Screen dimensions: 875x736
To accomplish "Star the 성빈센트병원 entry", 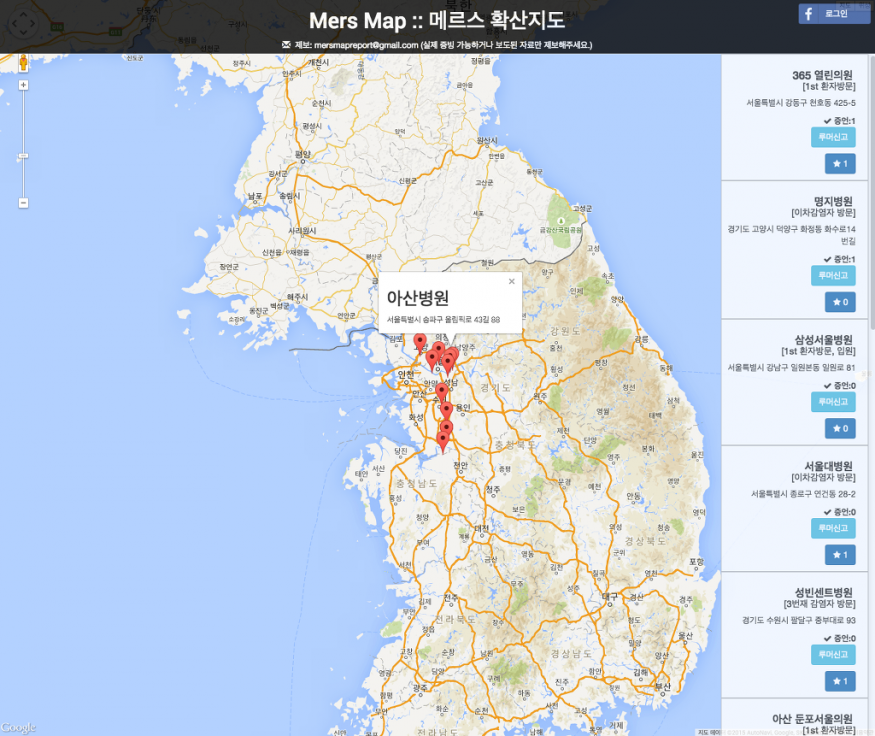I will 839,681.
